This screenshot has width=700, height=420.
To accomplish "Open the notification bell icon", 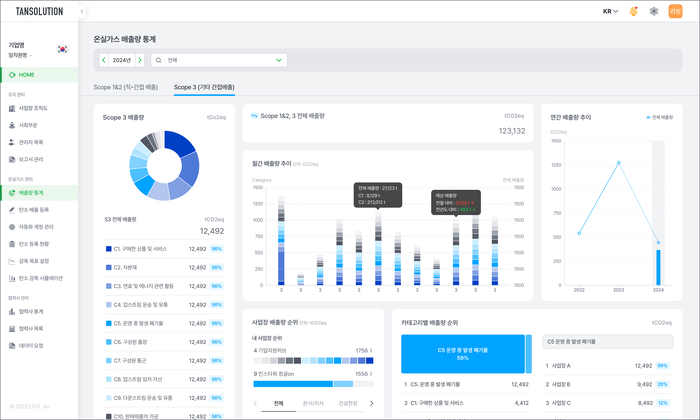I will tap(633, 12).
